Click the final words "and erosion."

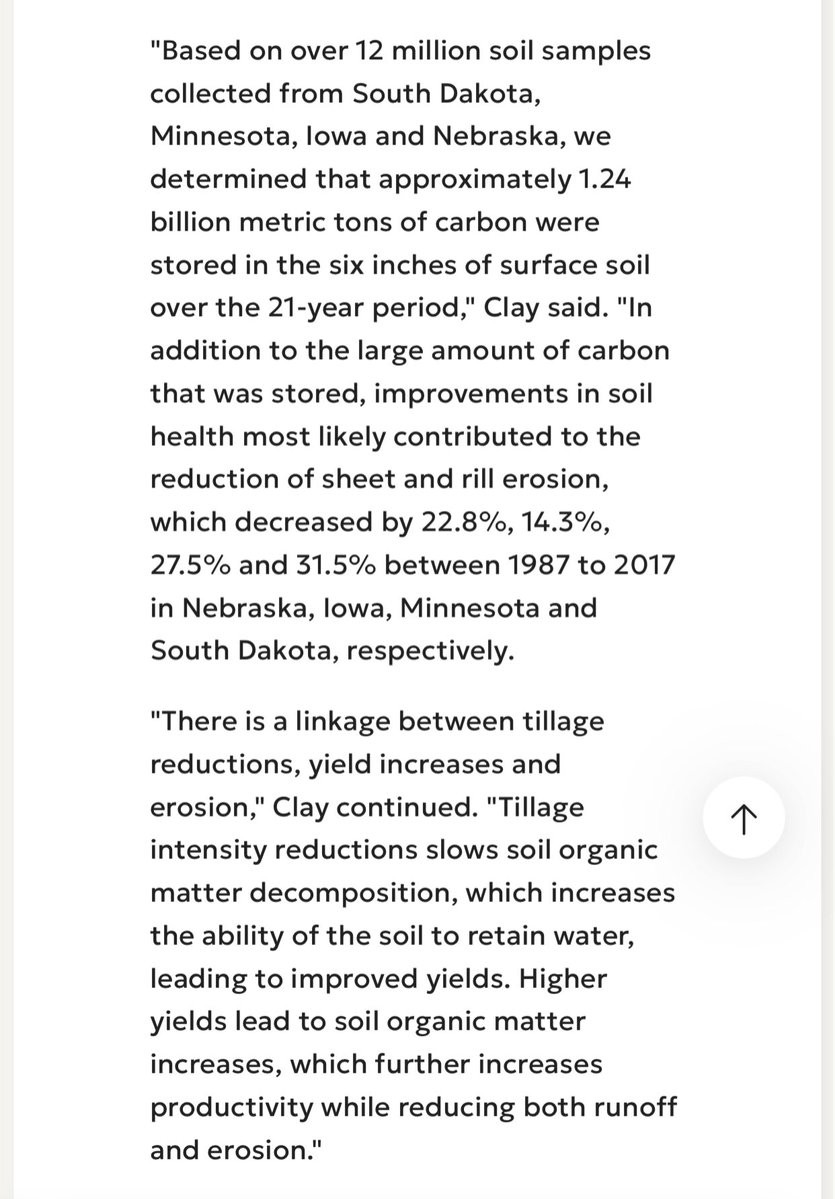click(x=236, y=1149)
